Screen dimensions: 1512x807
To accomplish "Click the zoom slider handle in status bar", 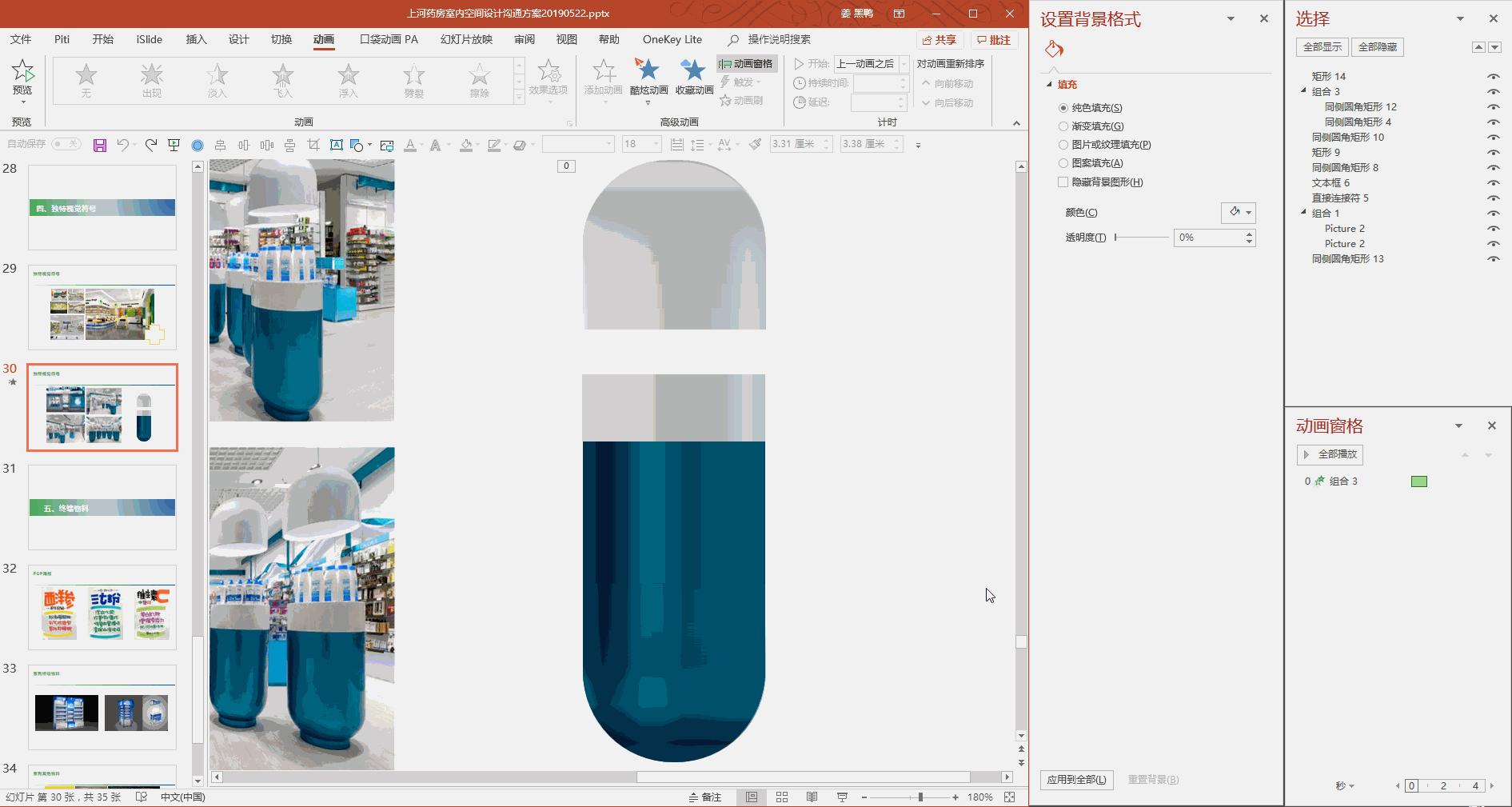I will (x=920, y=797).
